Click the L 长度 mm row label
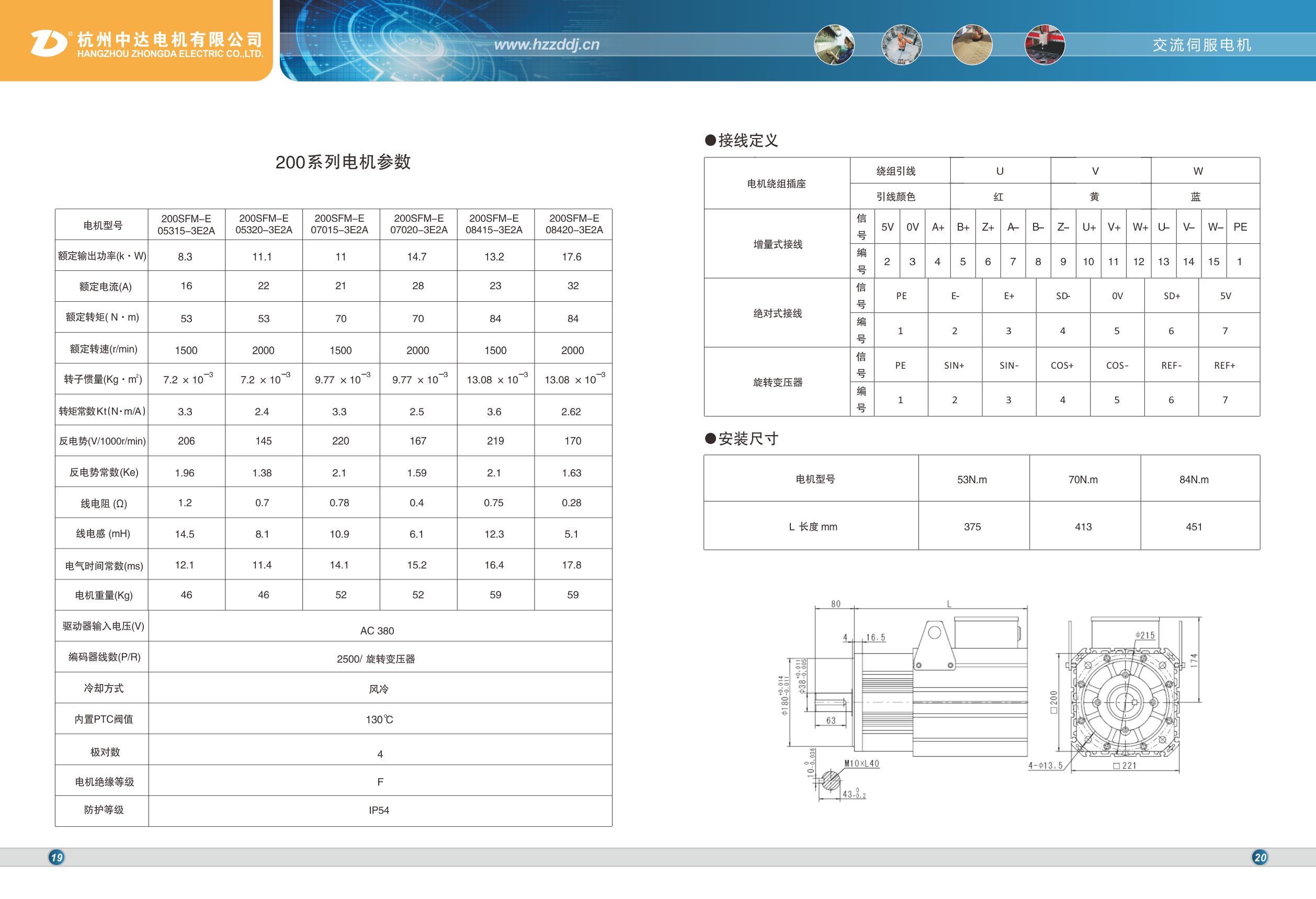This screenshot has height=899, width=1316. point(813,527)
